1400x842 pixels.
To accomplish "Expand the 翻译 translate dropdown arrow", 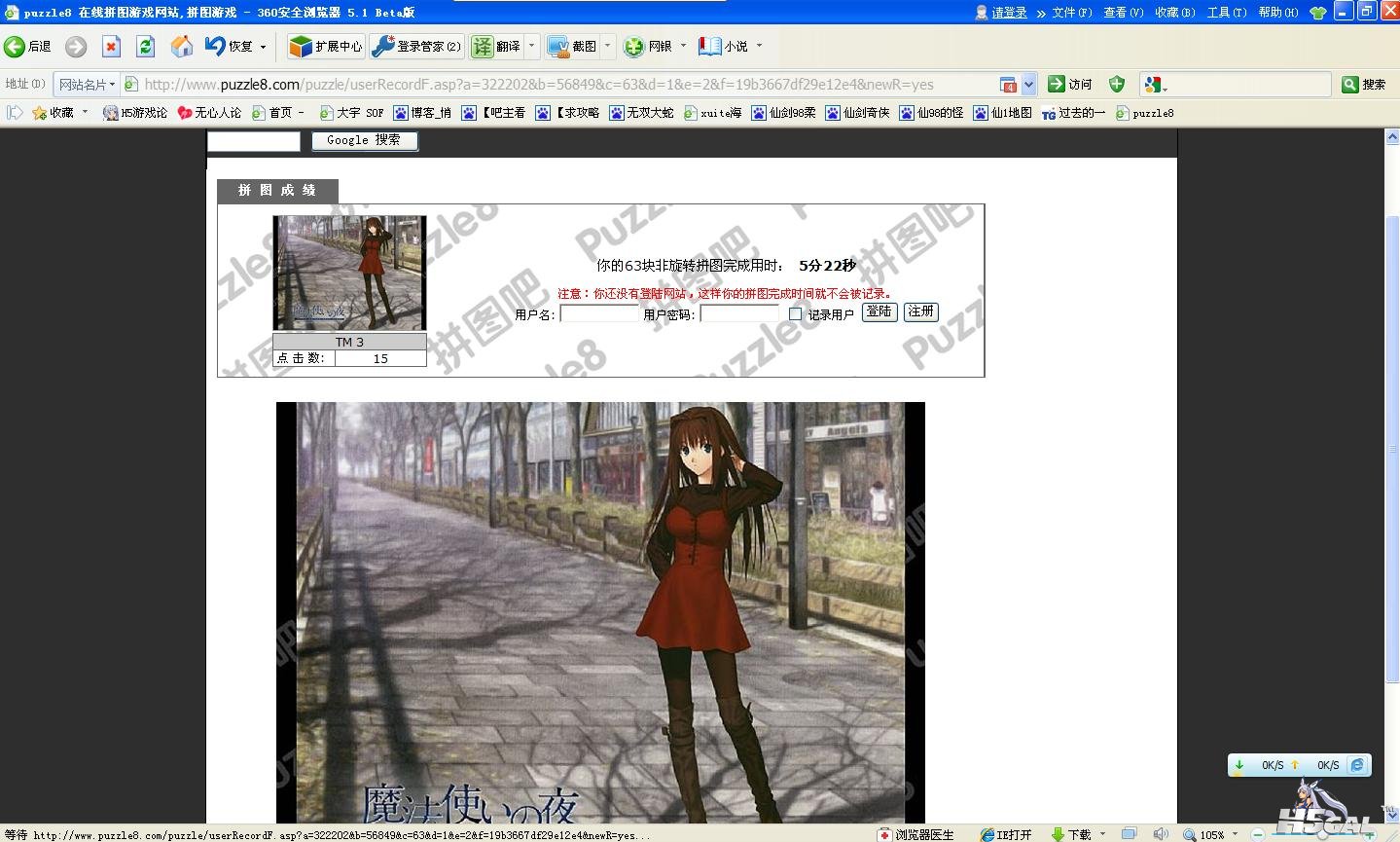I will click(x=531, y=46).
